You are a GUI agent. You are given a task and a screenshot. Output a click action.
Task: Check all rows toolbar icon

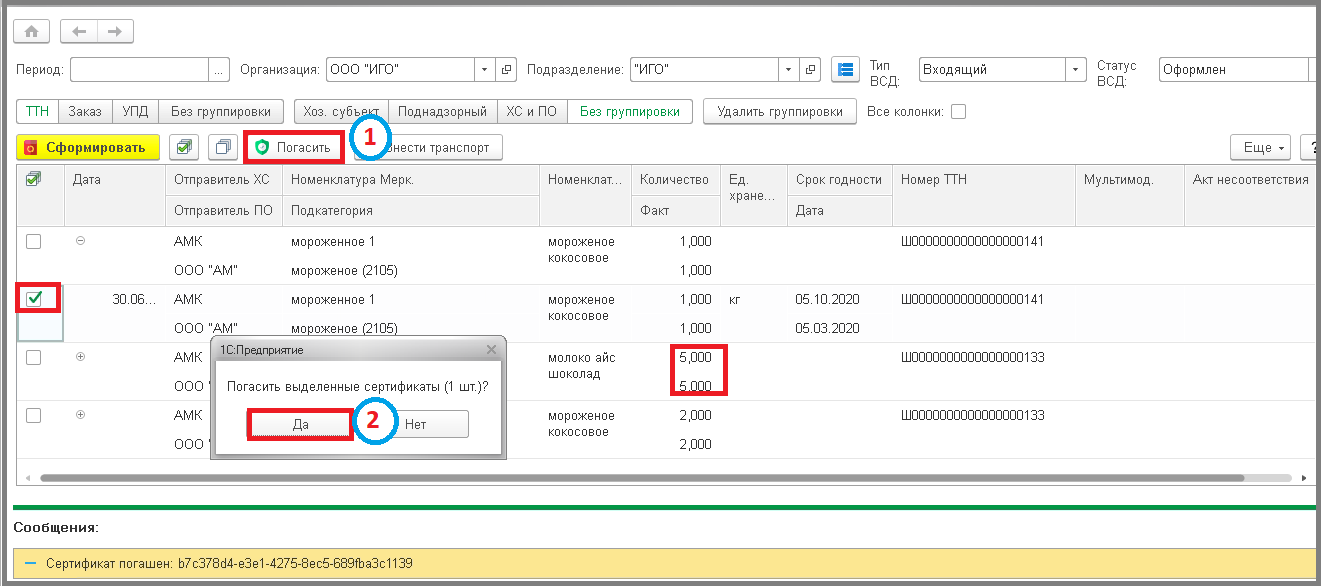[x=182, y=147]
